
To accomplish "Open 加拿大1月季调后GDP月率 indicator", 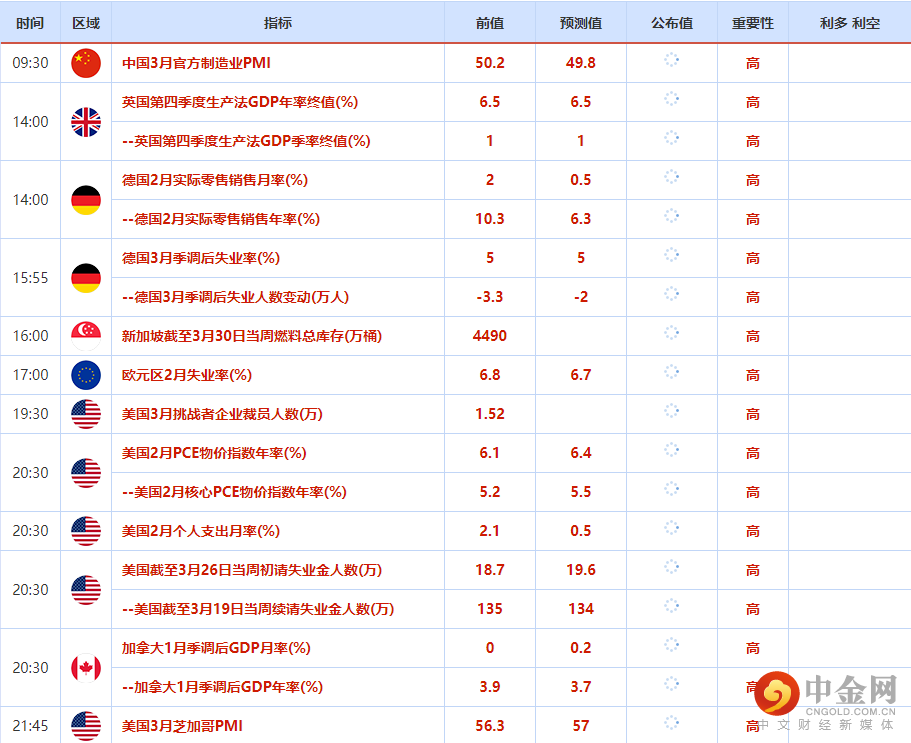I will pos(216,648).
